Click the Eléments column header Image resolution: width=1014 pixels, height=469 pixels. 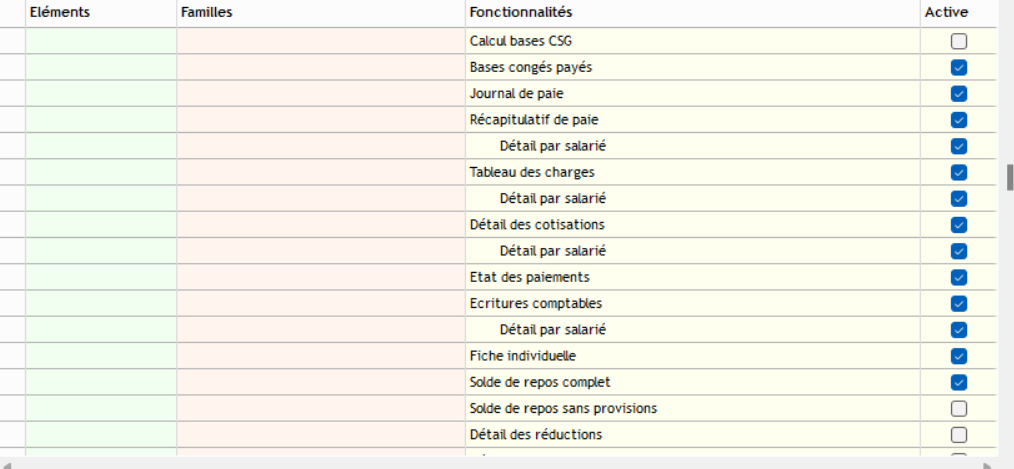pyautogui.click(x=60, y=13)
